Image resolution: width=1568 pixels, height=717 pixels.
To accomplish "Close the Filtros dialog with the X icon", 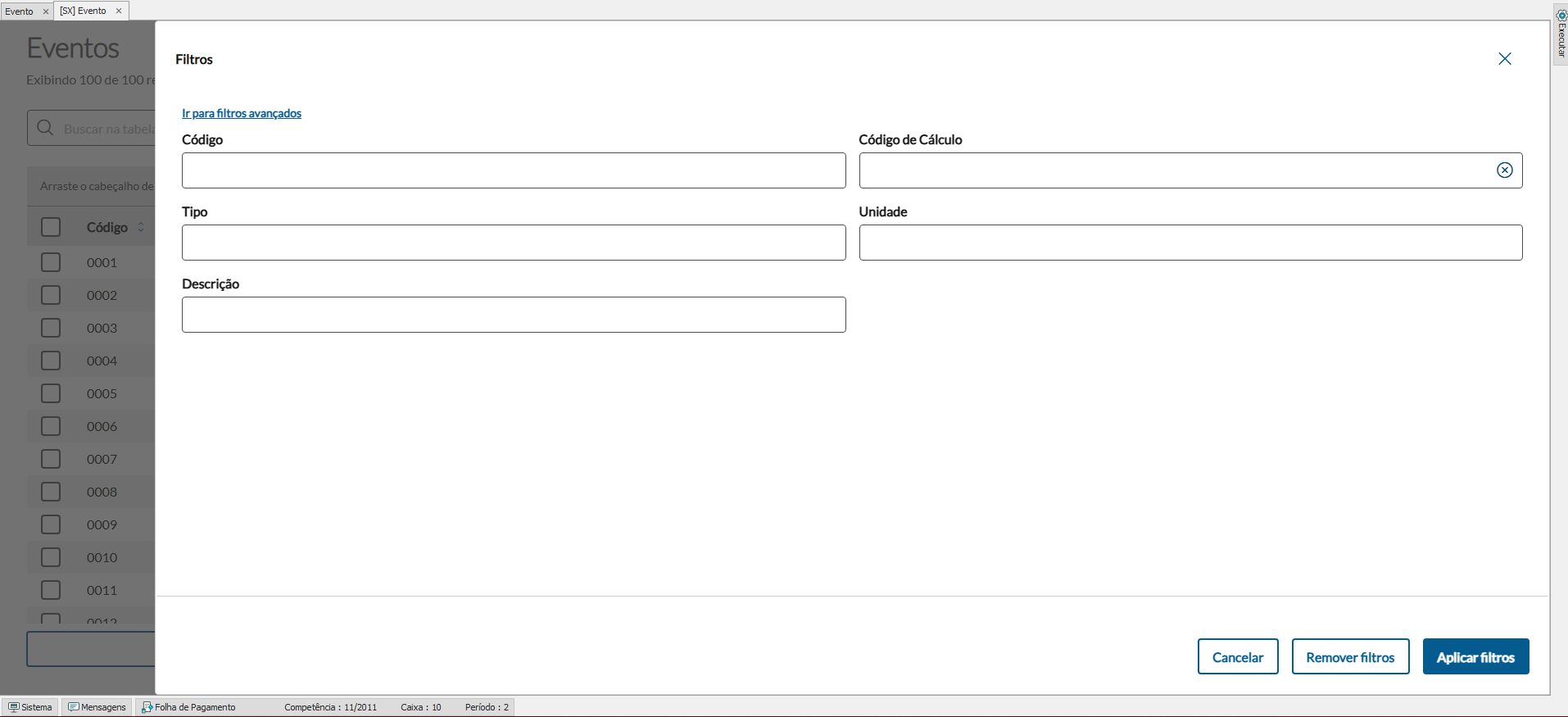I will pyautogui.click(x=1505, y=59).
